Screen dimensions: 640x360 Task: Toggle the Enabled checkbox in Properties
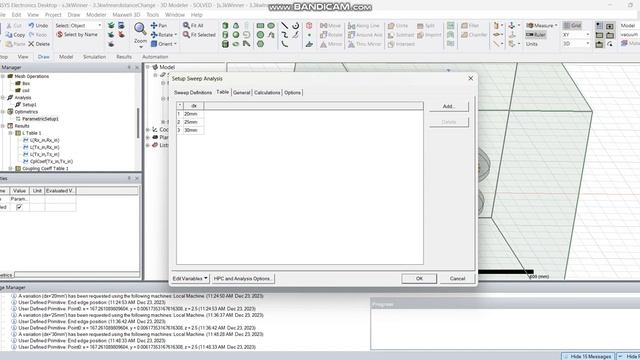19,207
